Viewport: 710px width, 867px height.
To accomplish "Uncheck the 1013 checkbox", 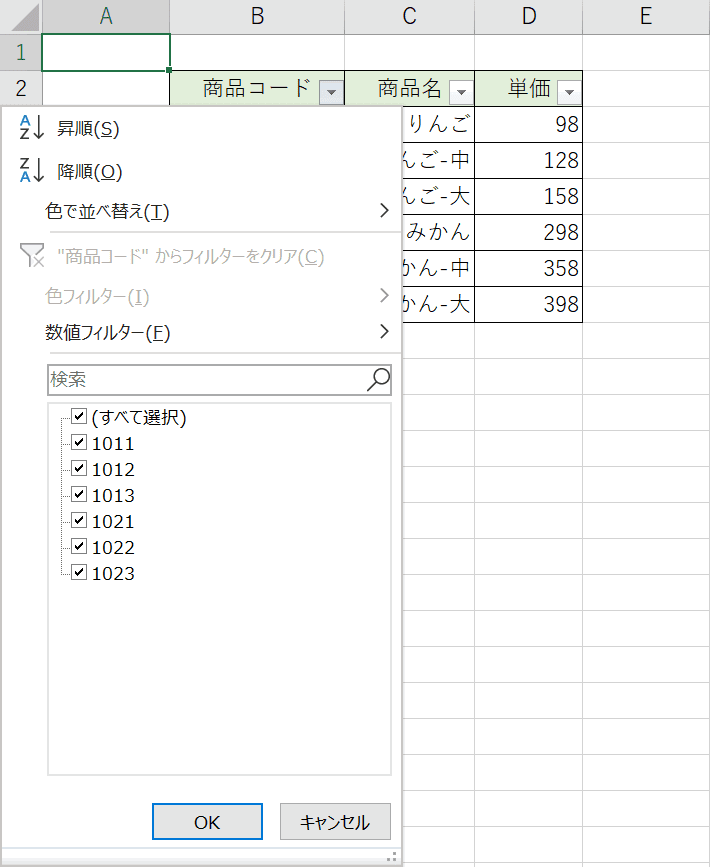I will click(x=79, y=494).
